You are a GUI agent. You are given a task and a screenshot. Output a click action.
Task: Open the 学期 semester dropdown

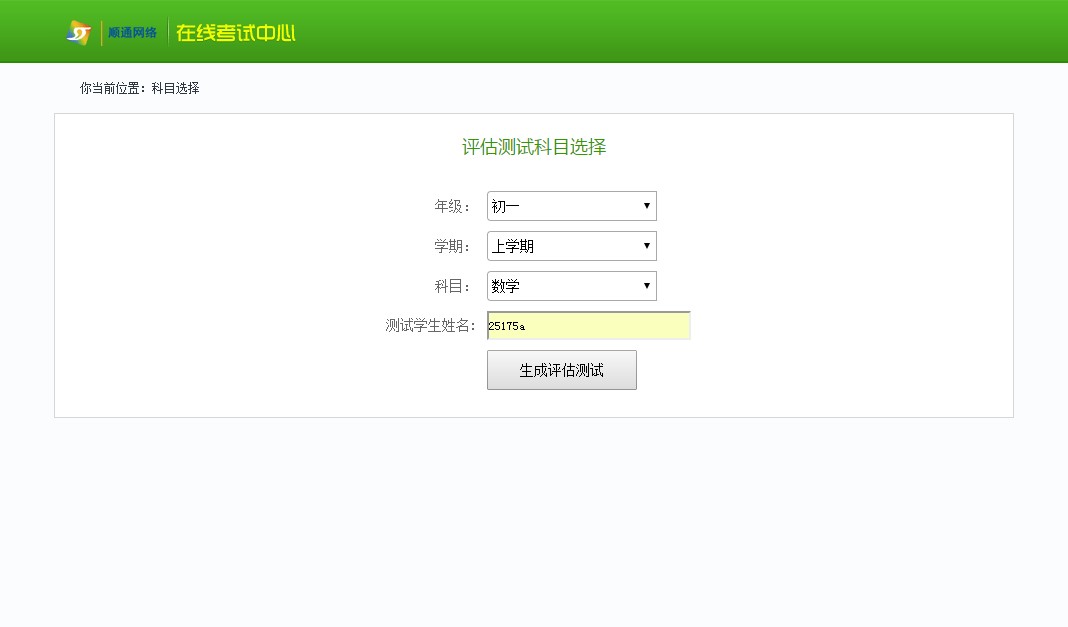click(x=571, y=246)
